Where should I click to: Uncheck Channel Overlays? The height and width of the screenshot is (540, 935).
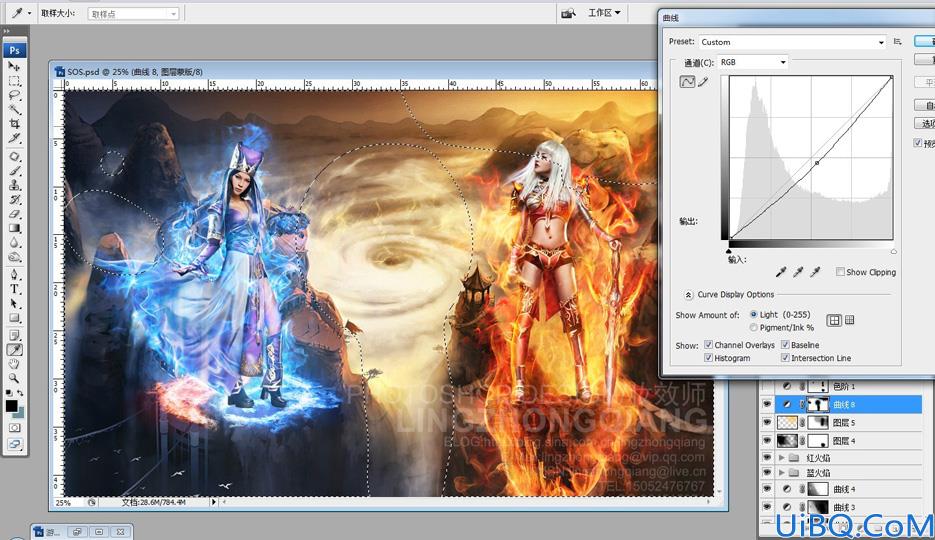[708, 345]
